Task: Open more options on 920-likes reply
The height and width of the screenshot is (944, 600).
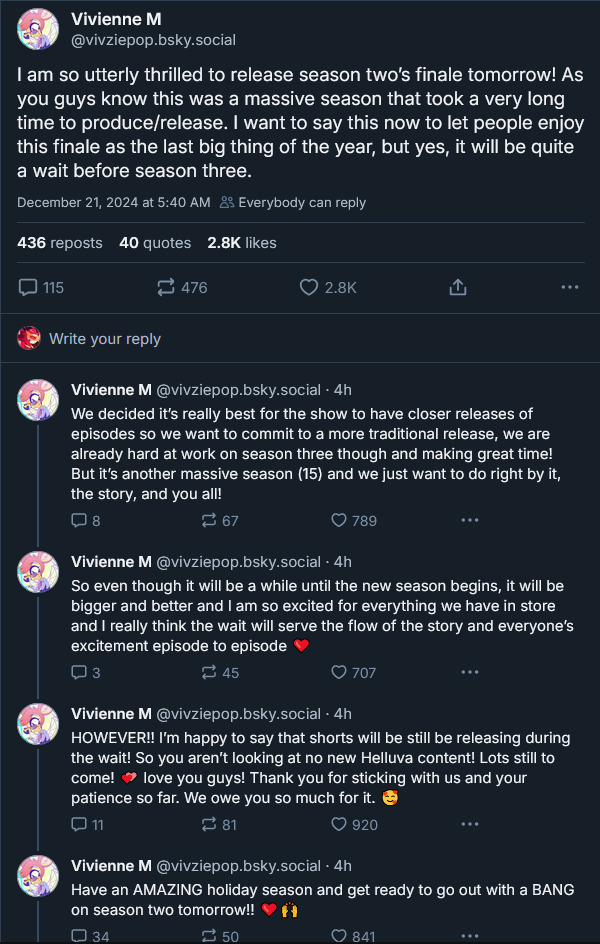Action: tap(470, 824)
